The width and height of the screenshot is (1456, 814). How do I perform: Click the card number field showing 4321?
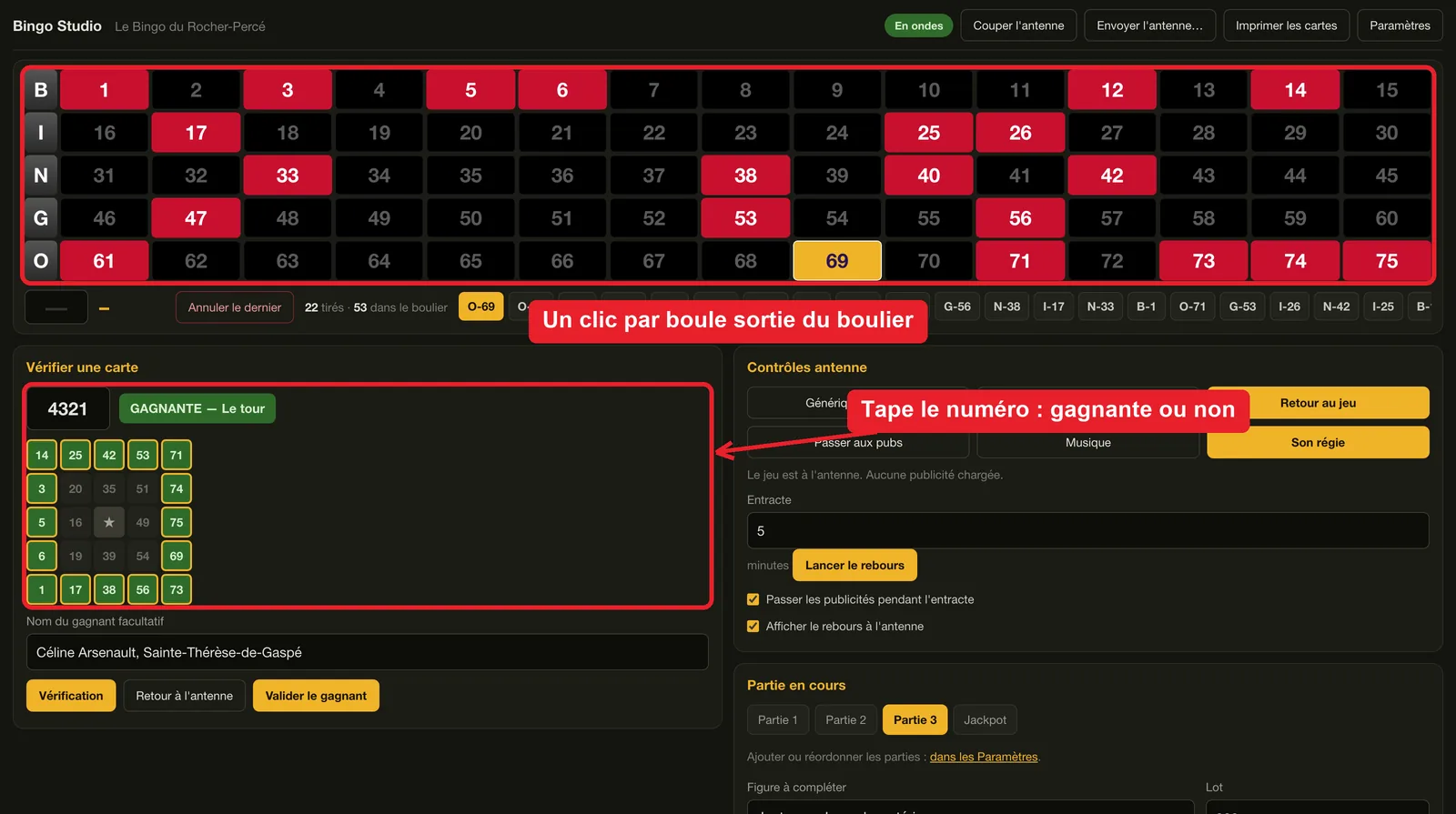tap(67, 409)
